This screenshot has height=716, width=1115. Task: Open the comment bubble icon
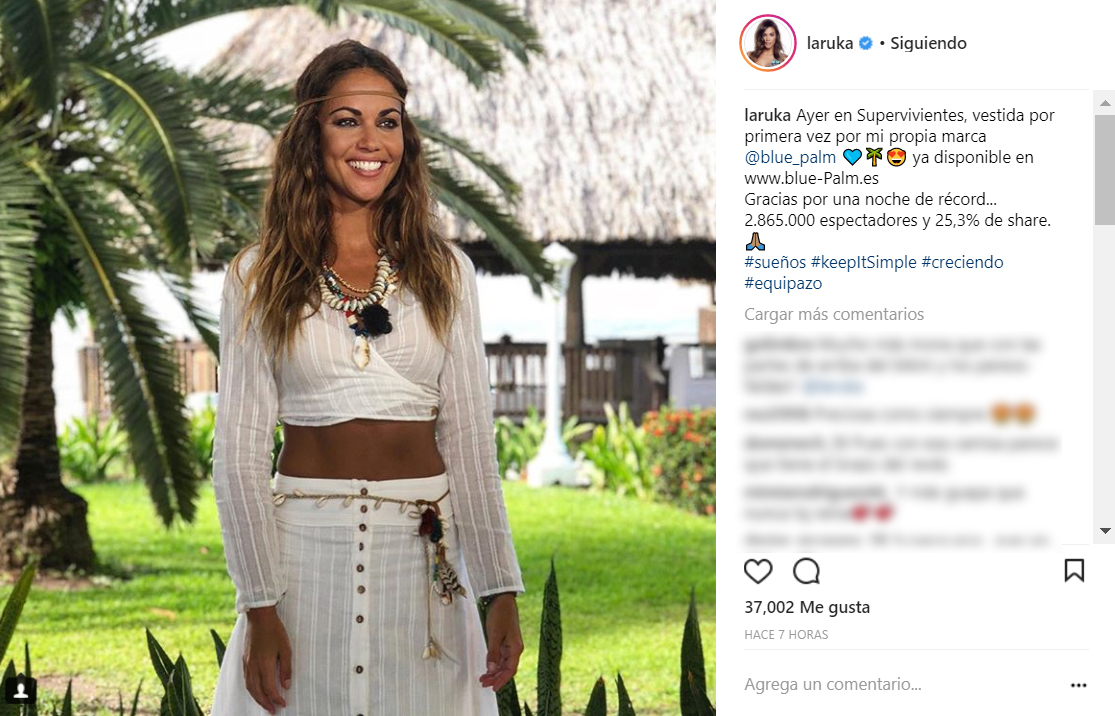click(x=806, y=571)
